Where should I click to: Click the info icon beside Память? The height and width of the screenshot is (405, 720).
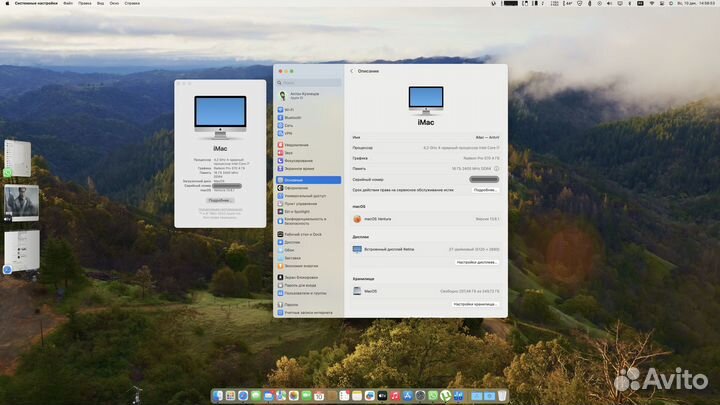[x=496, y=169]
